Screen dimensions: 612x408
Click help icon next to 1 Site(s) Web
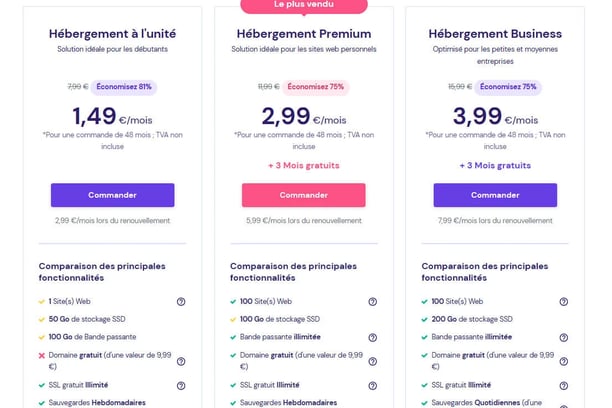[181, 301]
